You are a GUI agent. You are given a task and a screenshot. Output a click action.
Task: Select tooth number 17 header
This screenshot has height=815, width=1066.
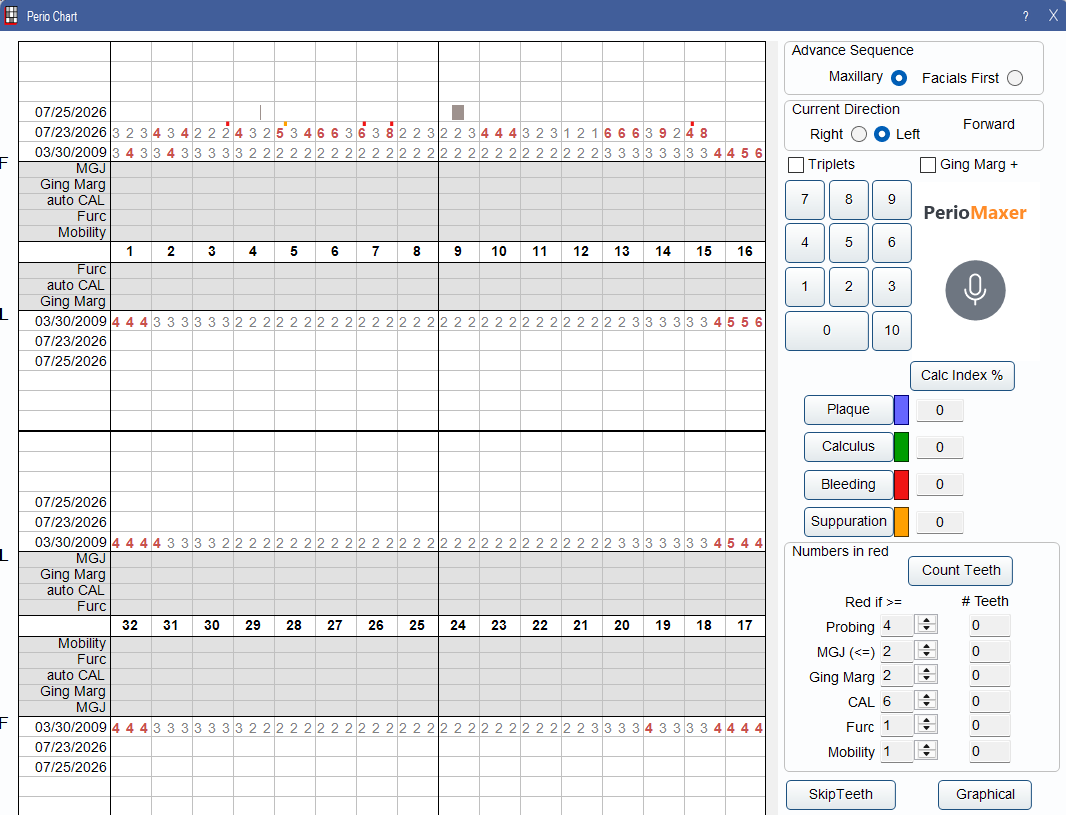click(x=745, y=625)
